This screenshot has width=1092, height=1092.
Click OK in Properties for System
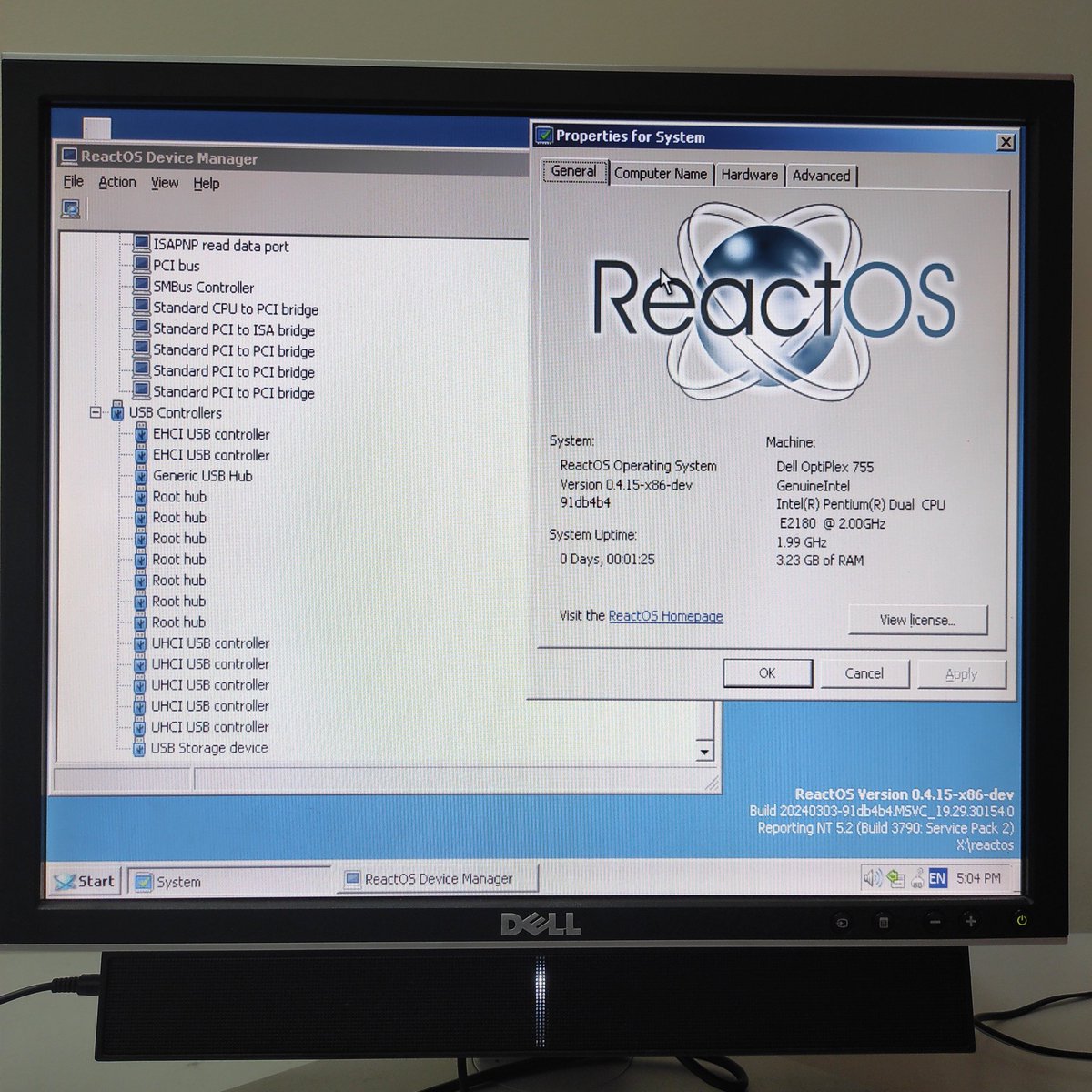click(767, 672)
